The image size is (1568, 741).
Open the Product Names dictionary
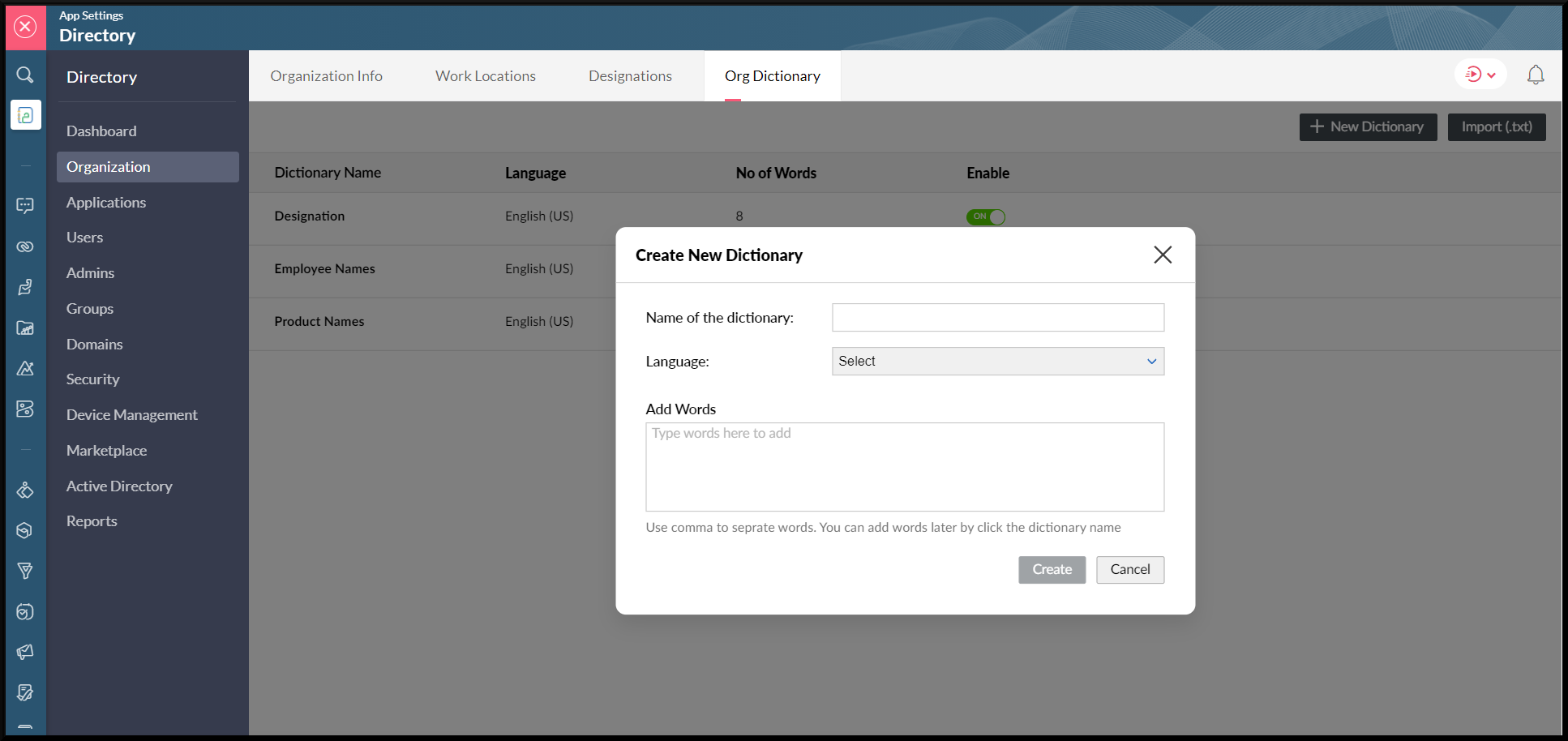(319, 322)
